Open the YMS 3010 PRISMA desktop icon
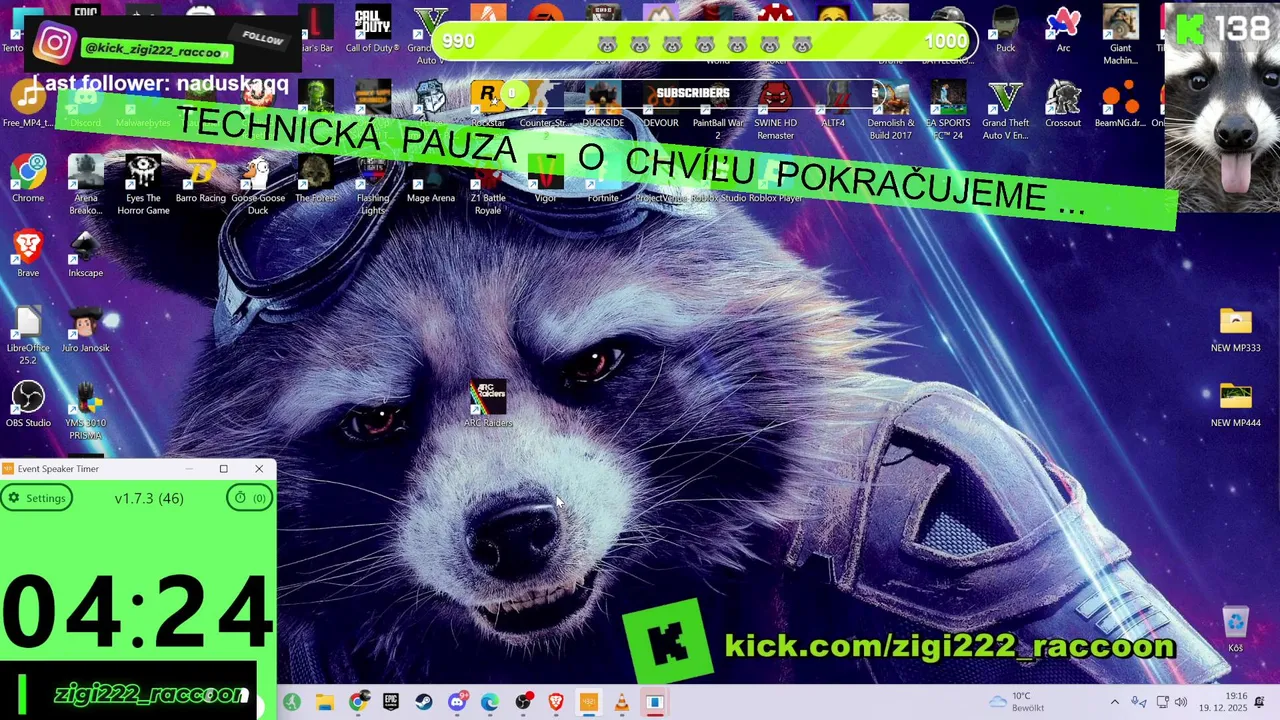This screenshot has width=1280, height=720. coord(86,409)
